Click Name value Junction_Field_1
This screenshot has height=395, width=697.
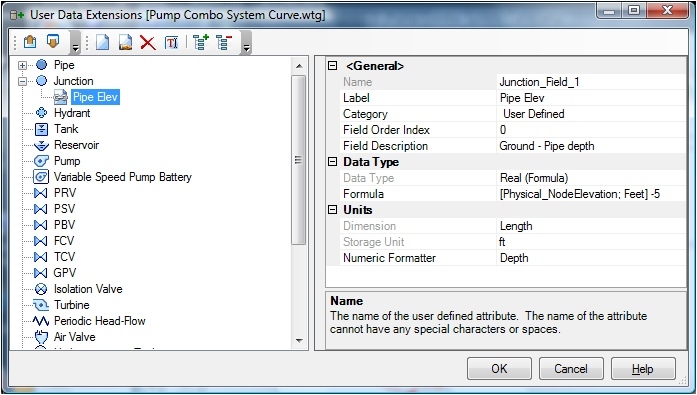tap(592, 82)
